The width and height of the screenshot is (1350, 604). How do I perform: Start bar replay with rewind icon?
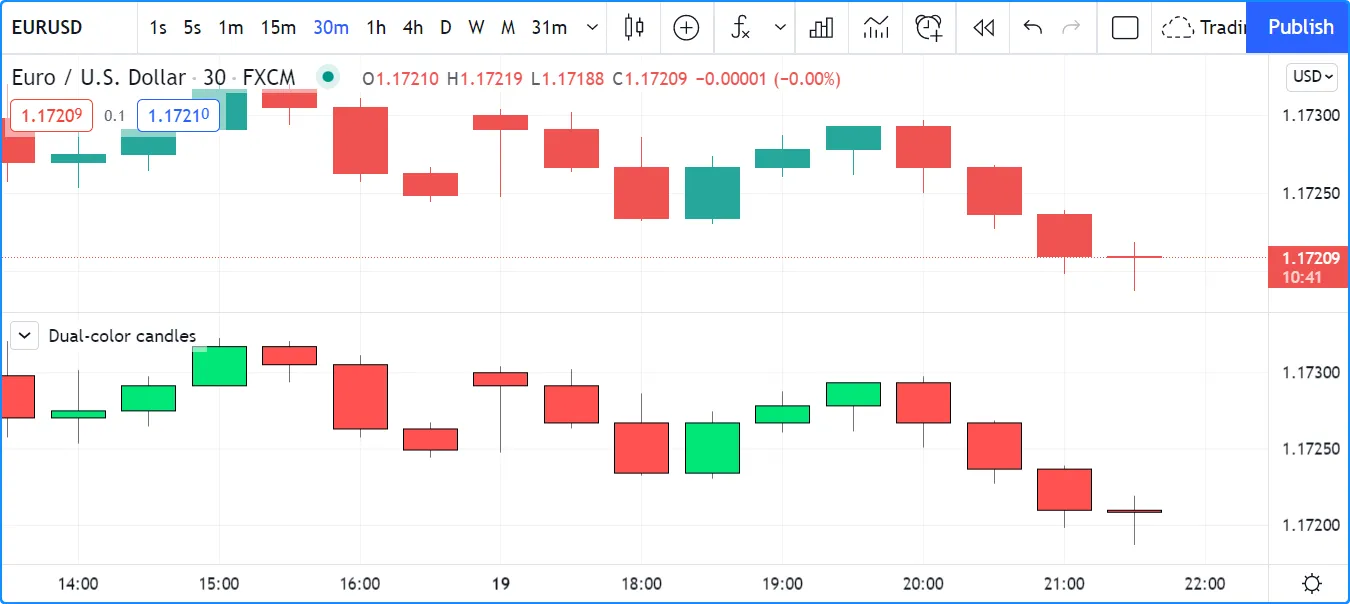pyautogui.click(x=984, y=27)
